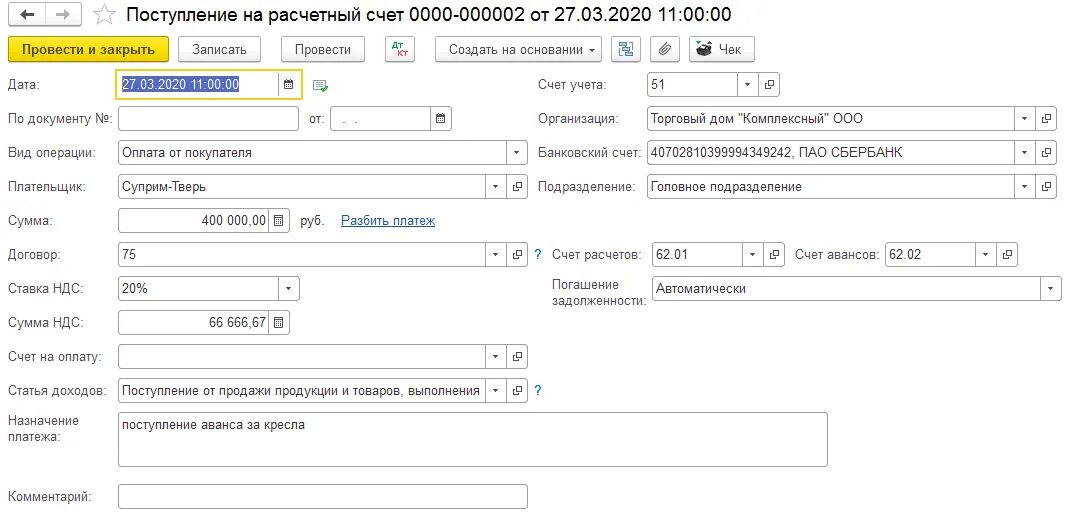
Task: Click the document posted status icon beside Дата
Action: pyautogui.click(x=320, y=85)
